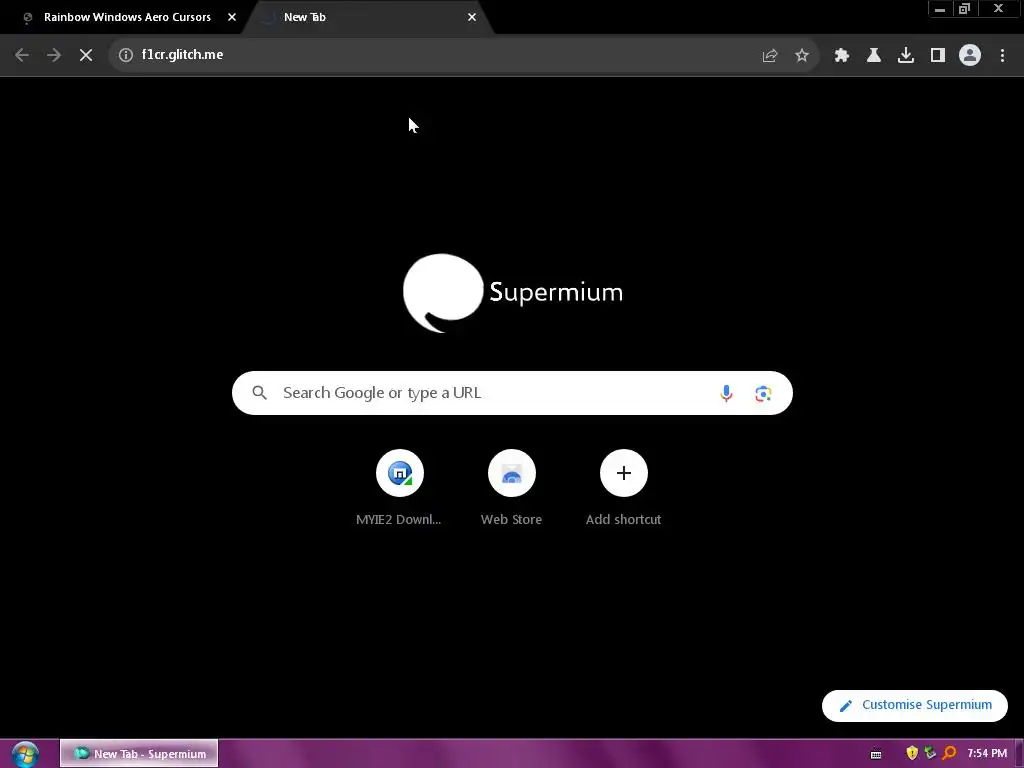
Task: View site information for f1cr.glitch.me
Action: tap(125, 55)
